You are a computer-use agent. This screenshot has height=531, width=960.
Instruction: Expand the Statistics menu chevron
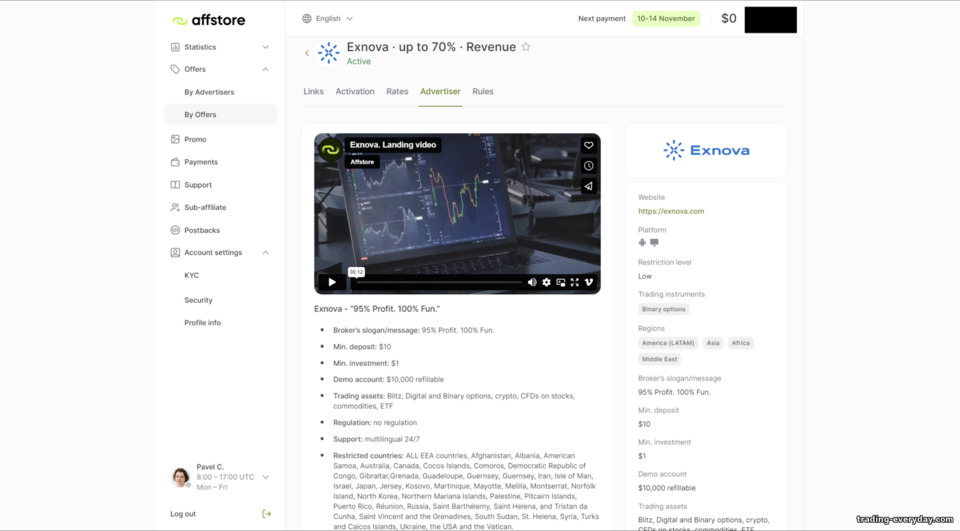click(x=266, y=47)
